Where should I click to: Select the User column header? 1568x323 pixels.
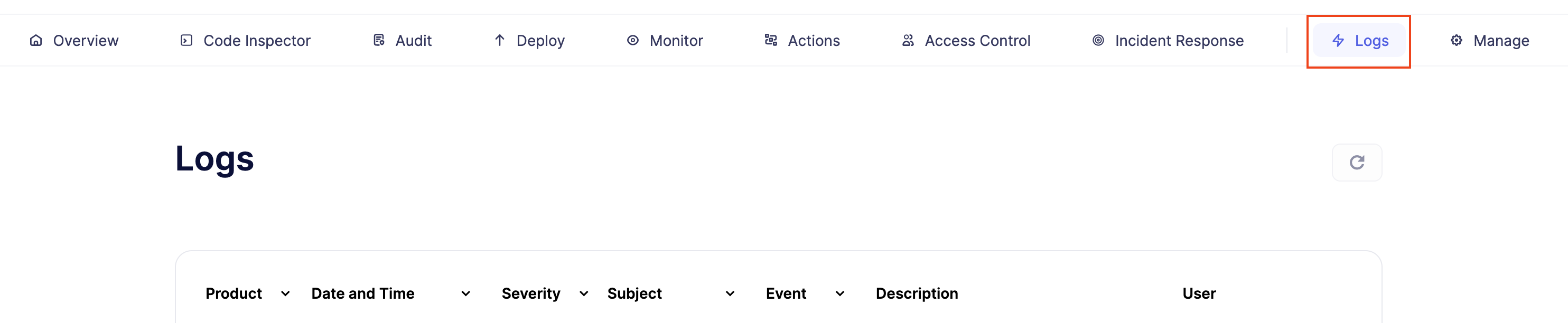[1199, 294]
